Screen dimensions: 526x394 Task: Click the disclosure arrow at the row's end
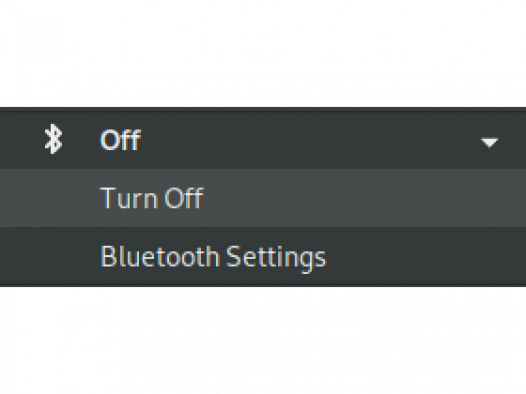coord(489,143)
